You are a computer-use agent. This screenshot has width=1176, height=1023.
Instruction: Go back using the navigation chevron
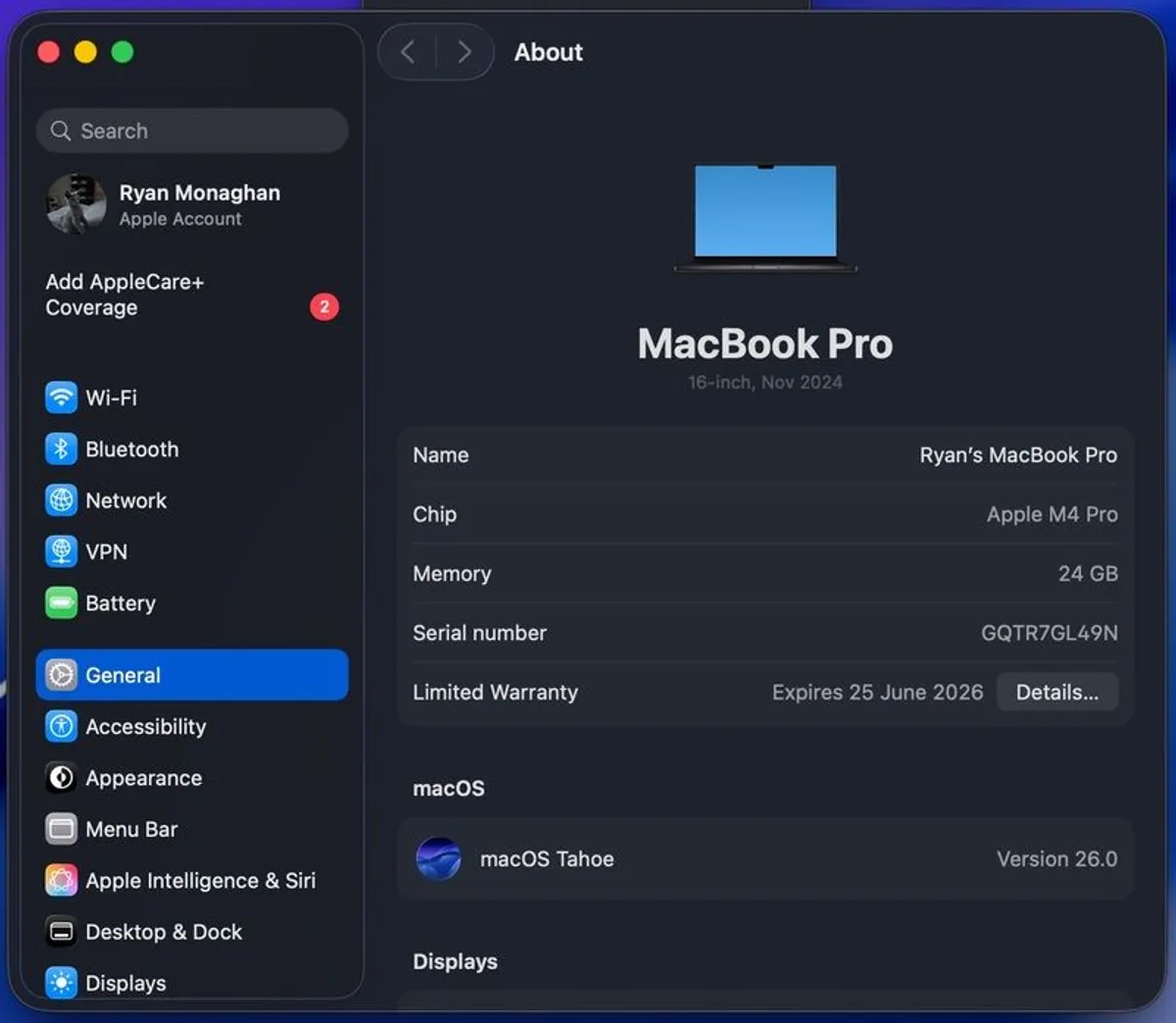tap(410, 52)
